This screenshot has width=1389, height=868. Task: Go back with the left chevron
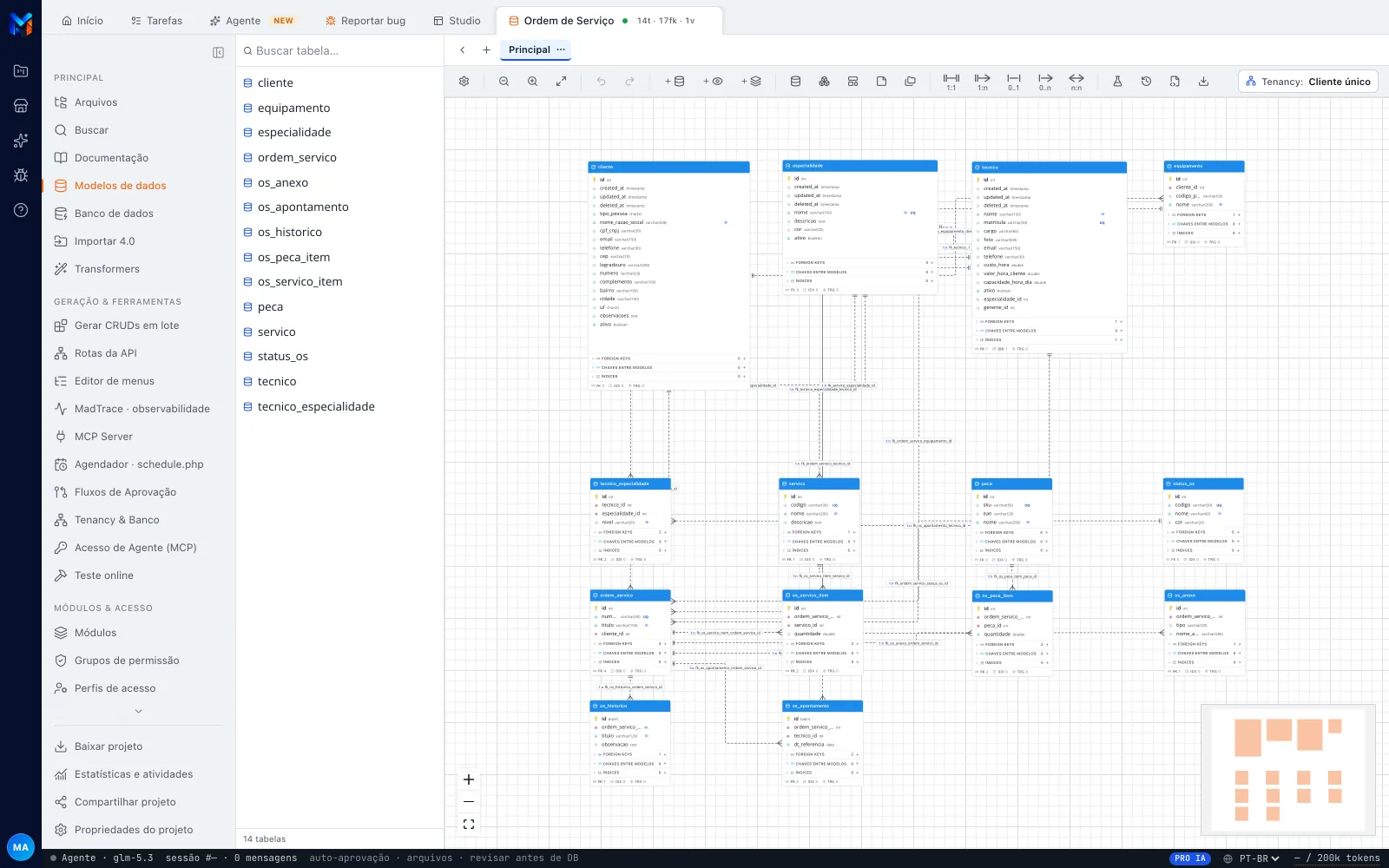coord(463,49)
